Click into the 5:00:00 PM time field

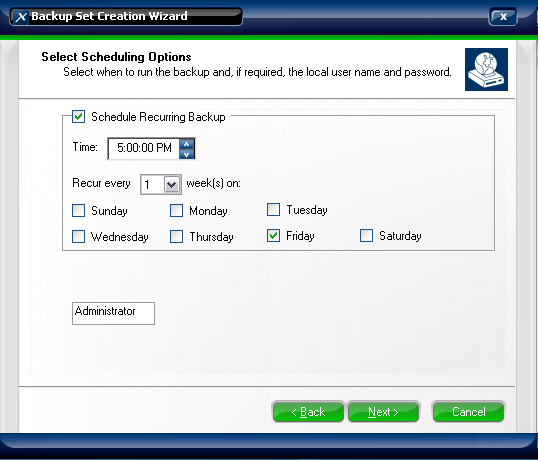click(143, 148)
